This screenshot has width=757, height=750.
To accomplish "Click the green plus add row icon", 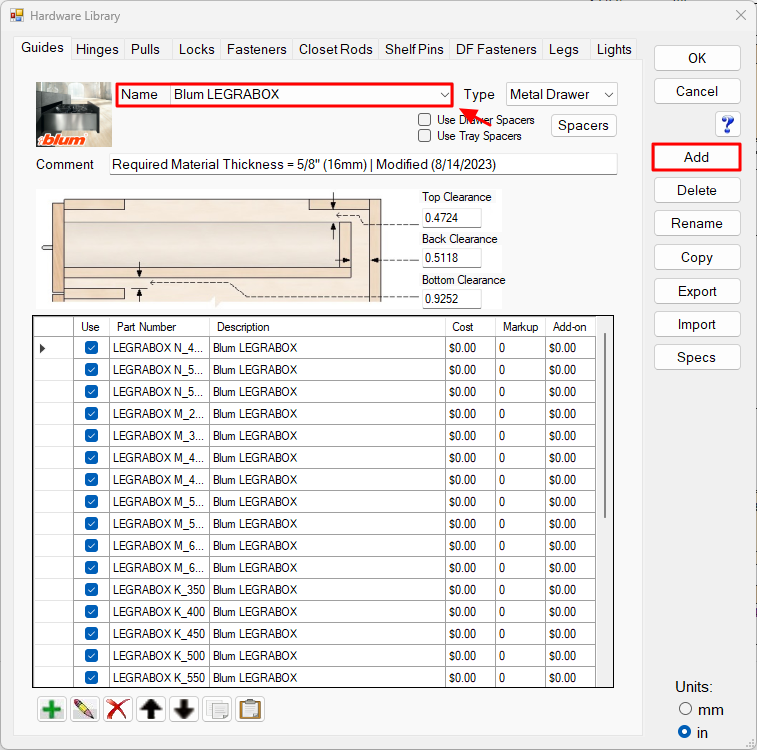I will coord(52,709).
